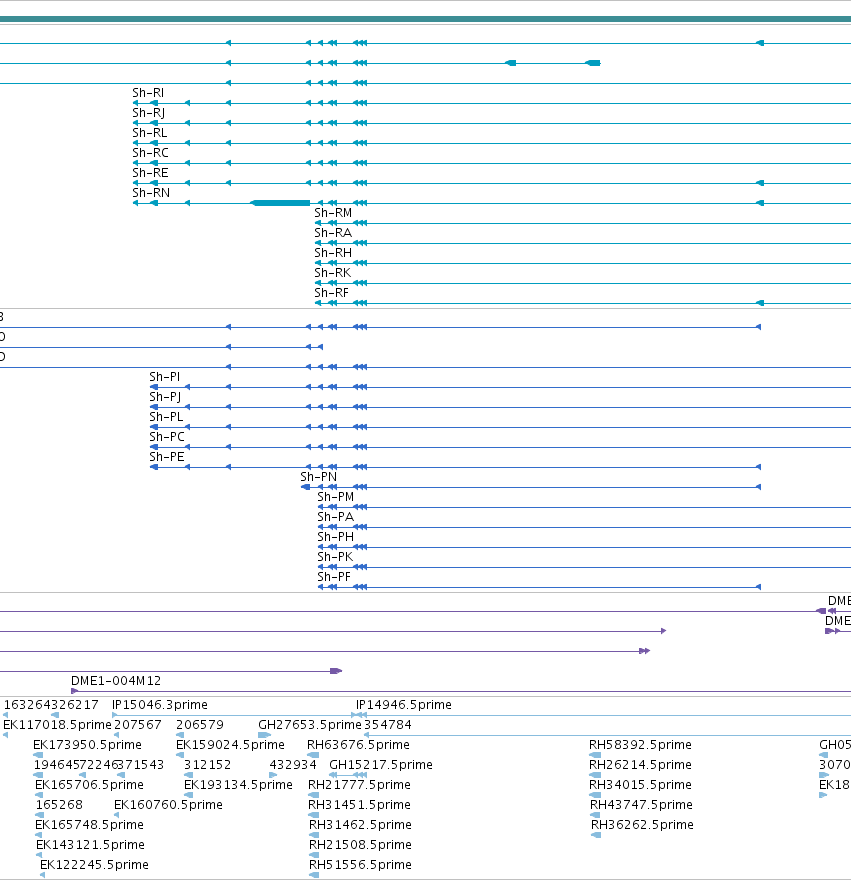The image size is (851, 880).
Task: Select the 354784 feature label
Action: click(x=388, y=725)
